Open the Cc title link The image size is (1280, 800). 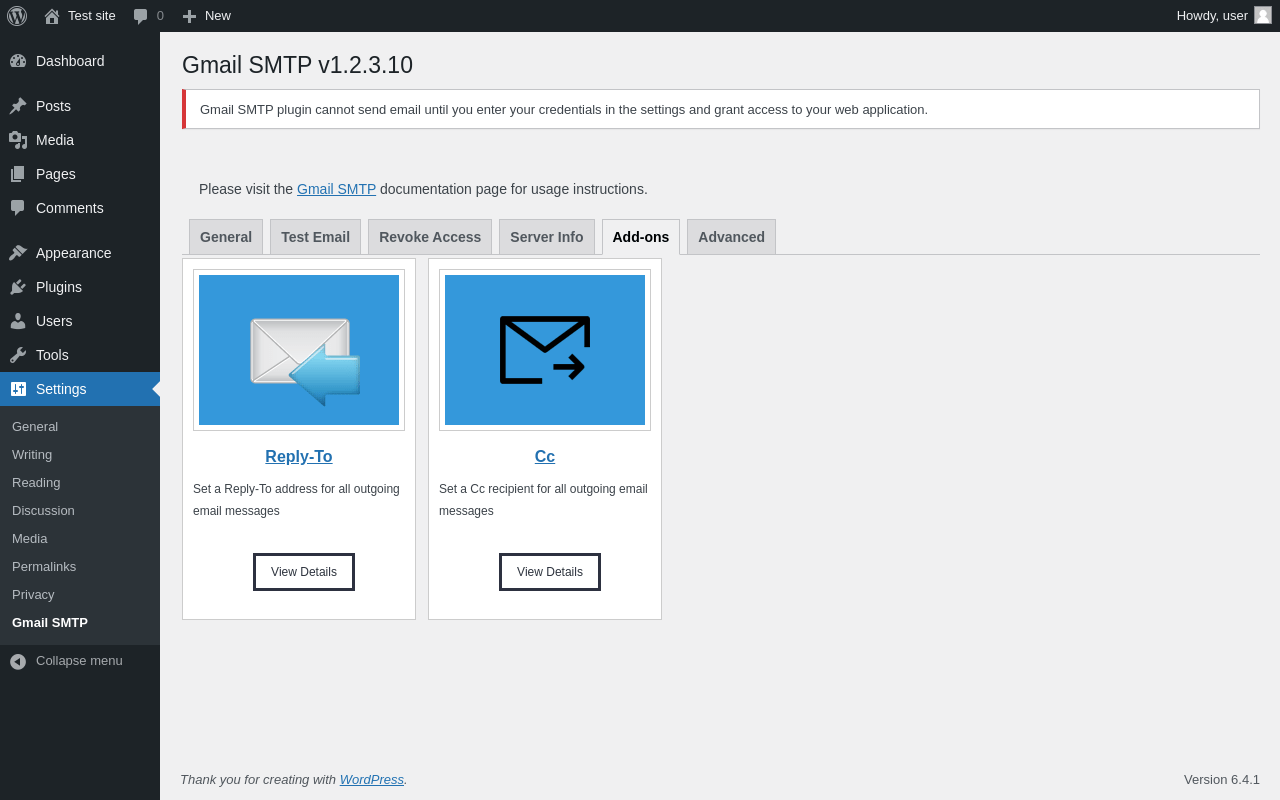[x=545, y=457]
